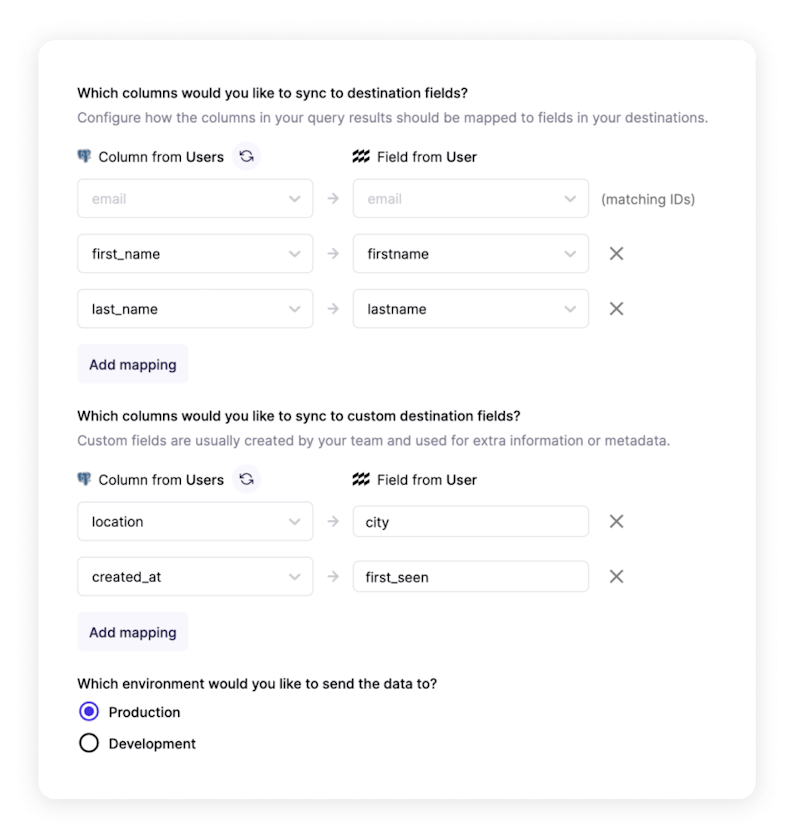Refresh columns in custom fields section
The height and width of the screenshot is (840, 800).
246,479
